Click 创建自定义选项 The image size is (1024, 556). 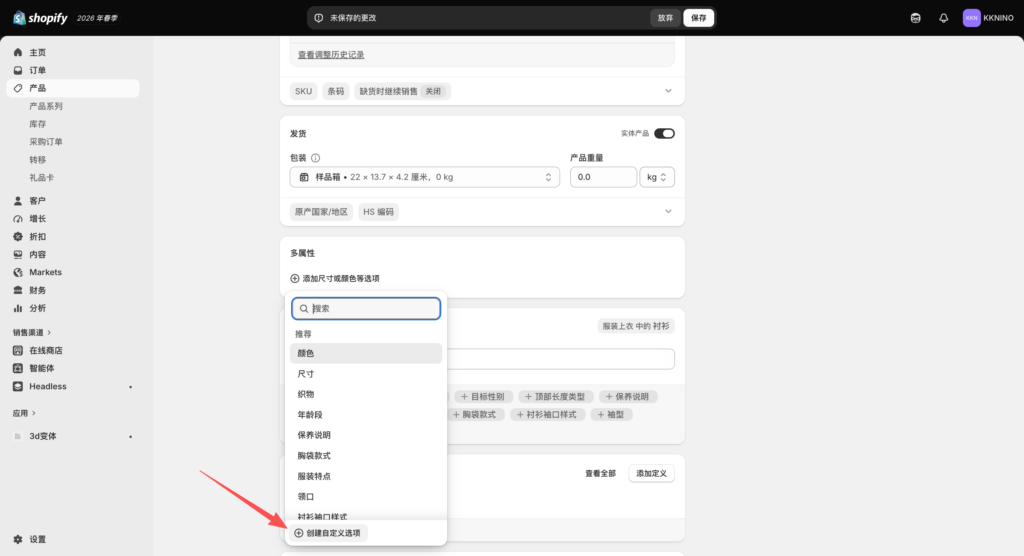point(328,533)
